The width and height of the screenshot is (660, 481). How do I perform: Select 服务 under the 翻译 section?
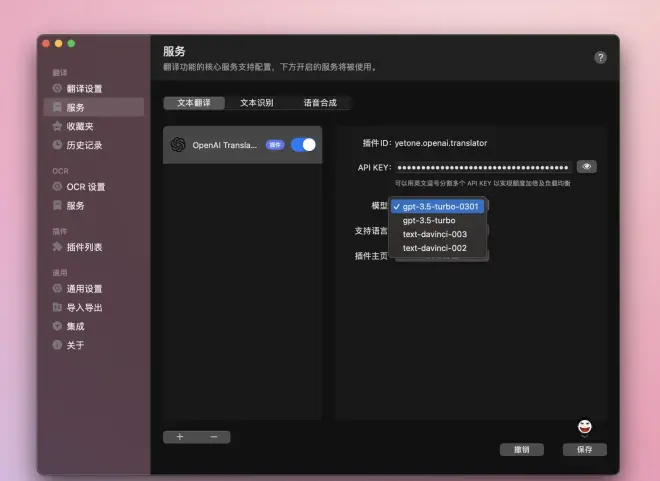tap(93, 107)
